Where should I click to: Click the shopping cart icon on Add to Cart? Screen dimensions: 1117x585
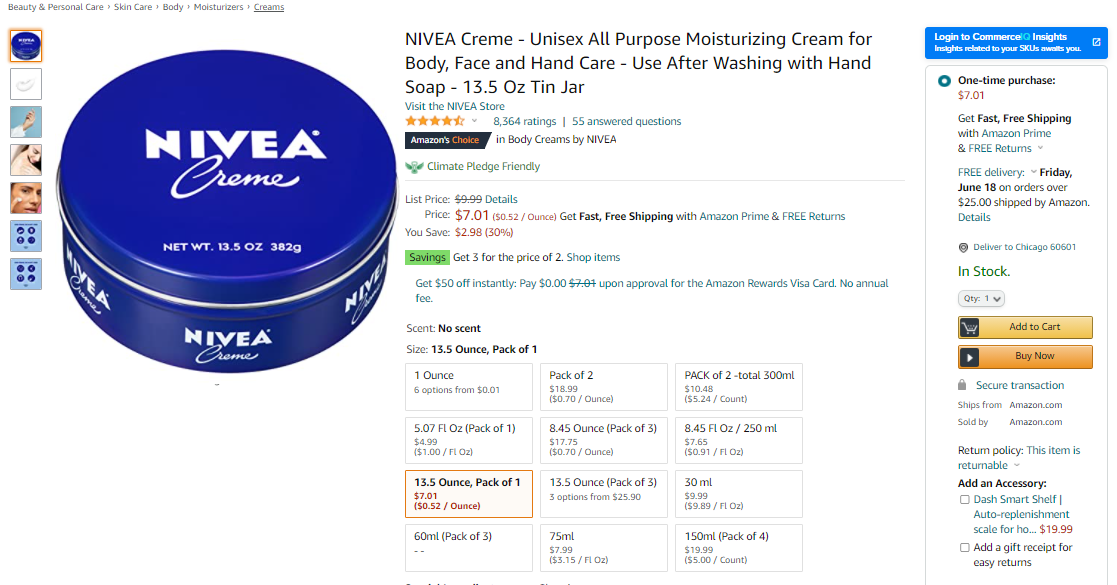[970, 328]
